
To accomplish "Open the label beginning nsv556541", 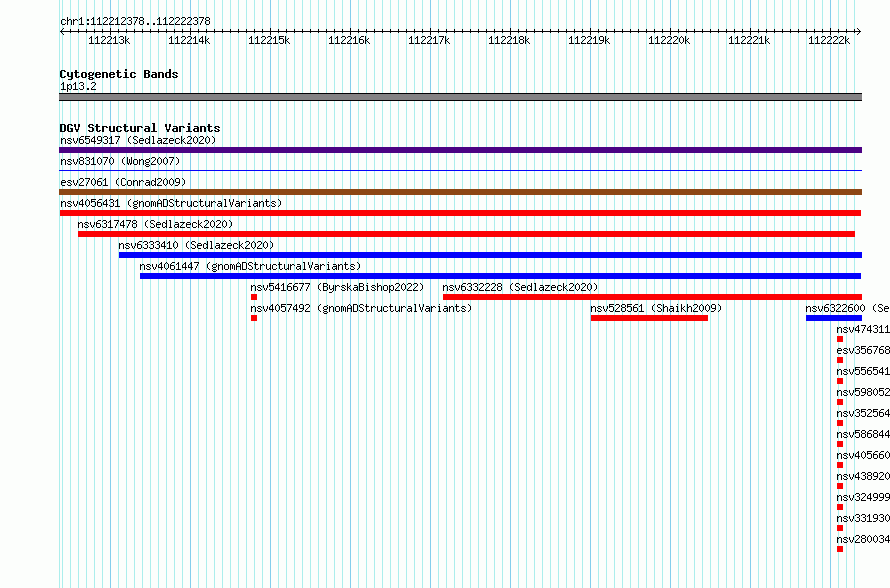I will click(x=863, y=371).
